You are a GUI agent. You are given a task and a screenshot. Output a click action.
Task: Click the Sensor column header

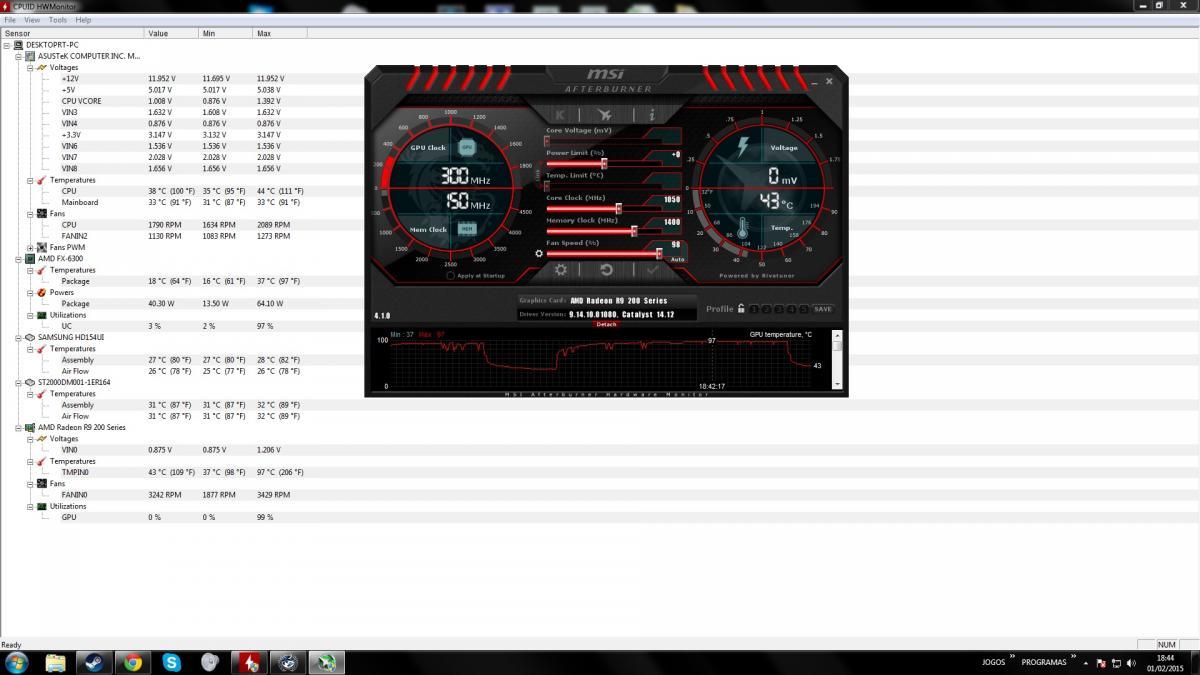[72, 34]
